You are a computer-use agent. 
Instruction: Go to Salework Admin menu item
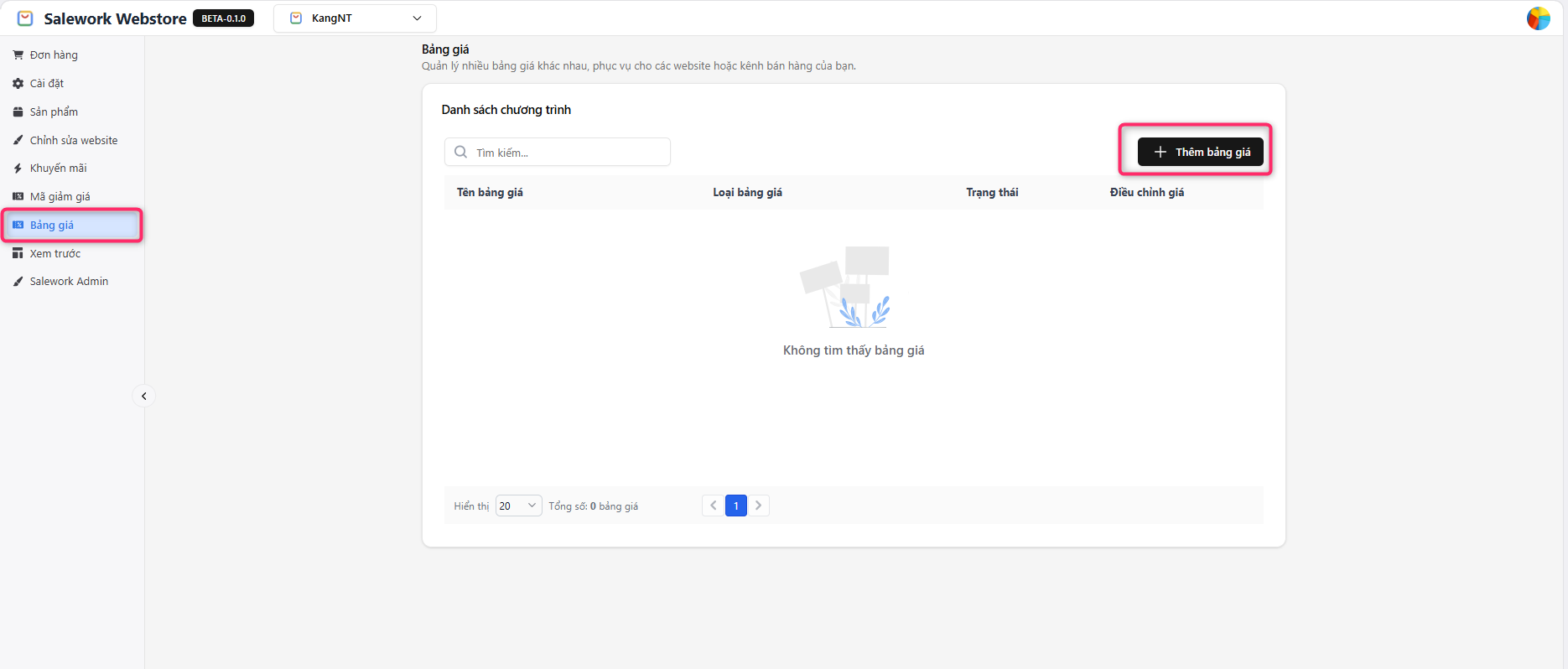coord(69,282)
